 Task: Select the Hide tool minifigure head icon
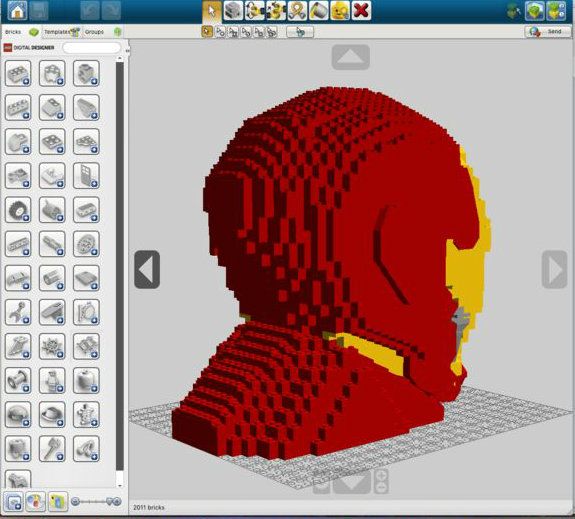click(x=340, y=10)
